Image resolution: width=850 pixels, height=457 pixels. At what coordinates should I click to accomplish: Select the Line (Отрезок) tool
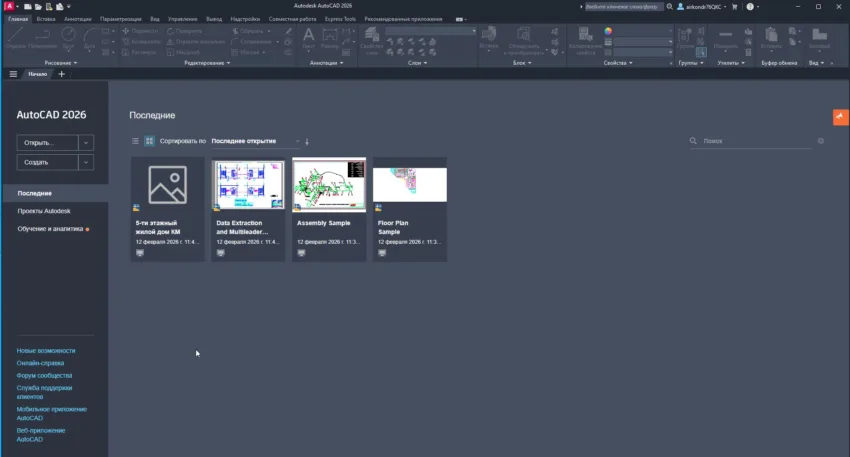pyautogui.click(x=16, y=38)
